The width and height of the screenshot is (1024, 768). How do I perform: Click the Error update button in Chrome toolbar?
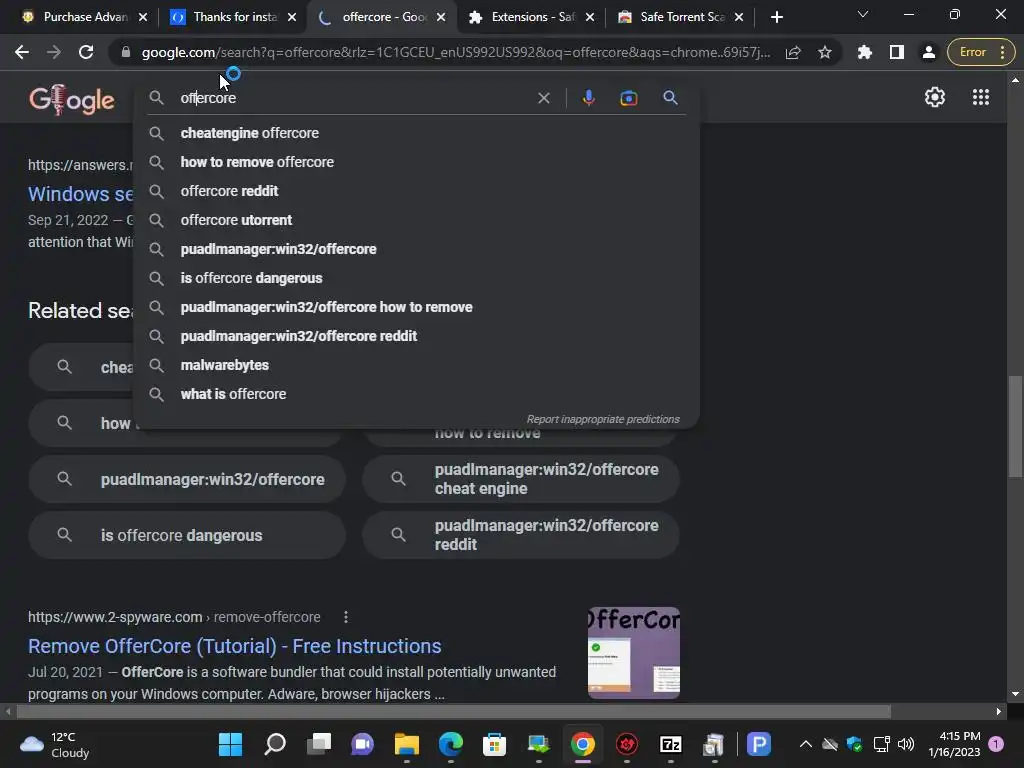click(x=981, y=52)
